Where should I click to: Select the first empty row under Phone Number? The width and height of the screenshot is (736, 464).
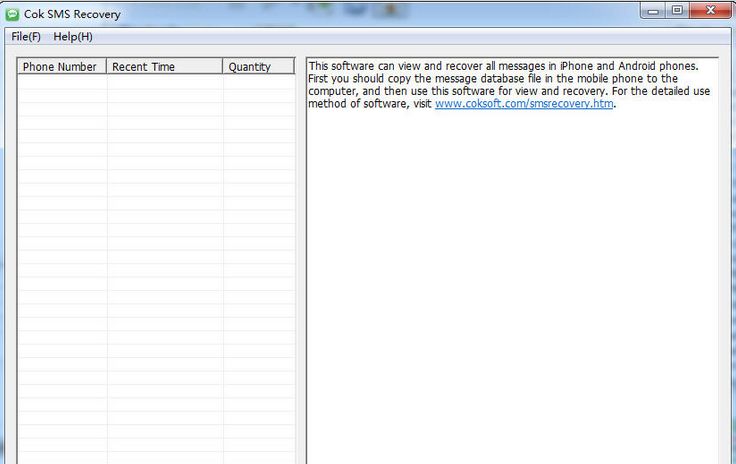click(x=62, y=83)
